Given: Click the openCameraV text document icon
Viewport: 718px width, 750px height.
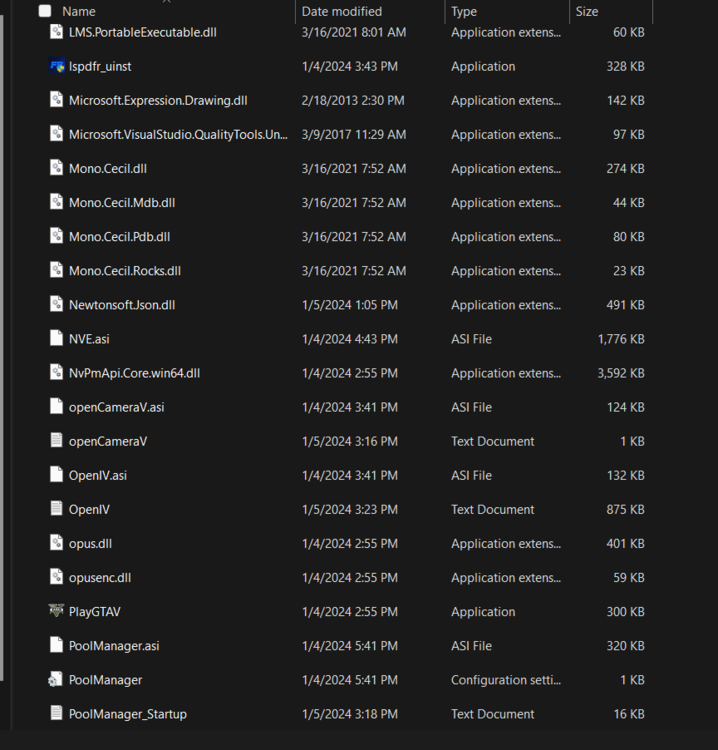Looking at the screenshot, I should 56,441.
